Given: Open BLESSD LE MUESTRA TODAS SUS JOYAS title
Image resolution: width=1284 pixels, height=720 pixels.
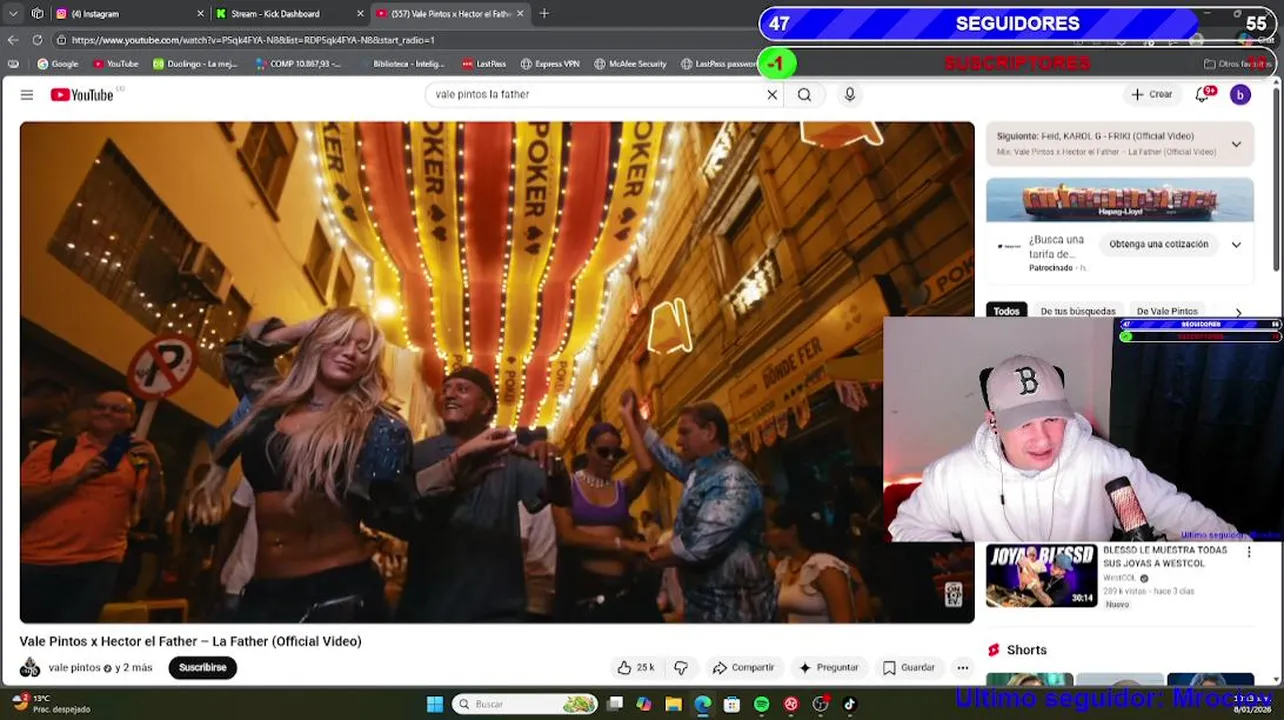Looking at the screenshot, I should [1165, 557].
